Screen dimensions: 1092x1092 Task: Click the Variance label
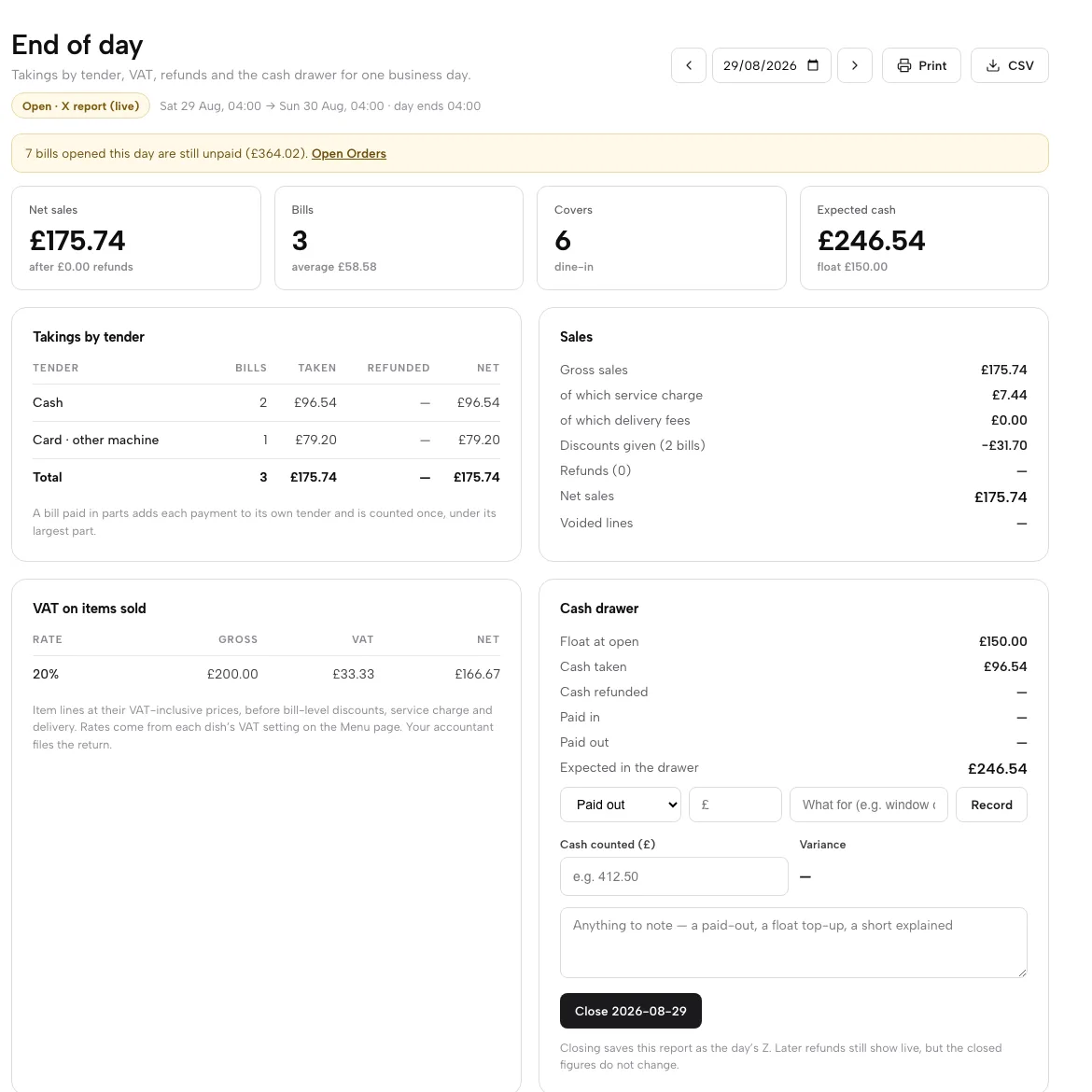coord(822,845)
